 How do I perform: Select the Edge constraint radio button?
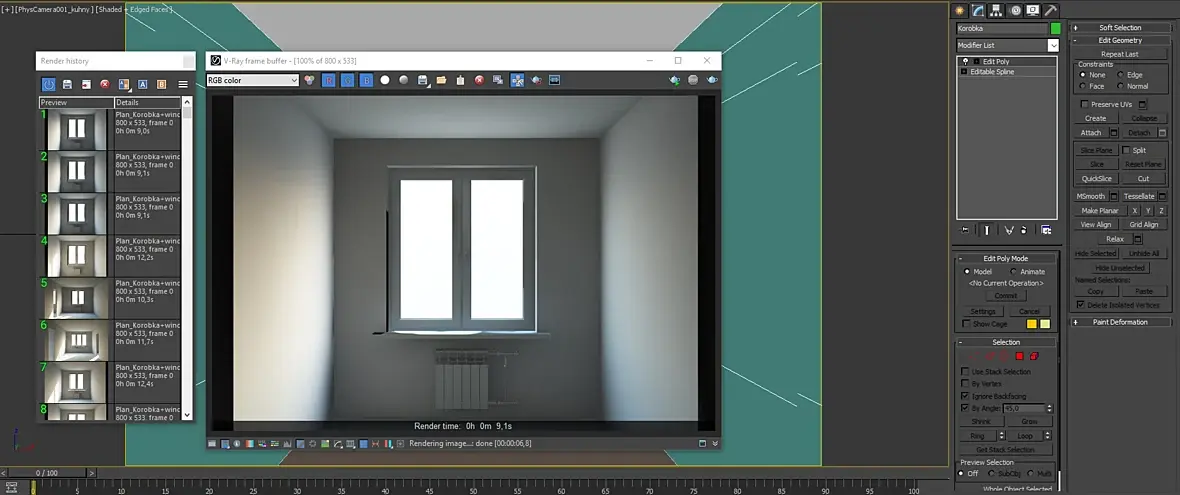[x=1120, y=75]
